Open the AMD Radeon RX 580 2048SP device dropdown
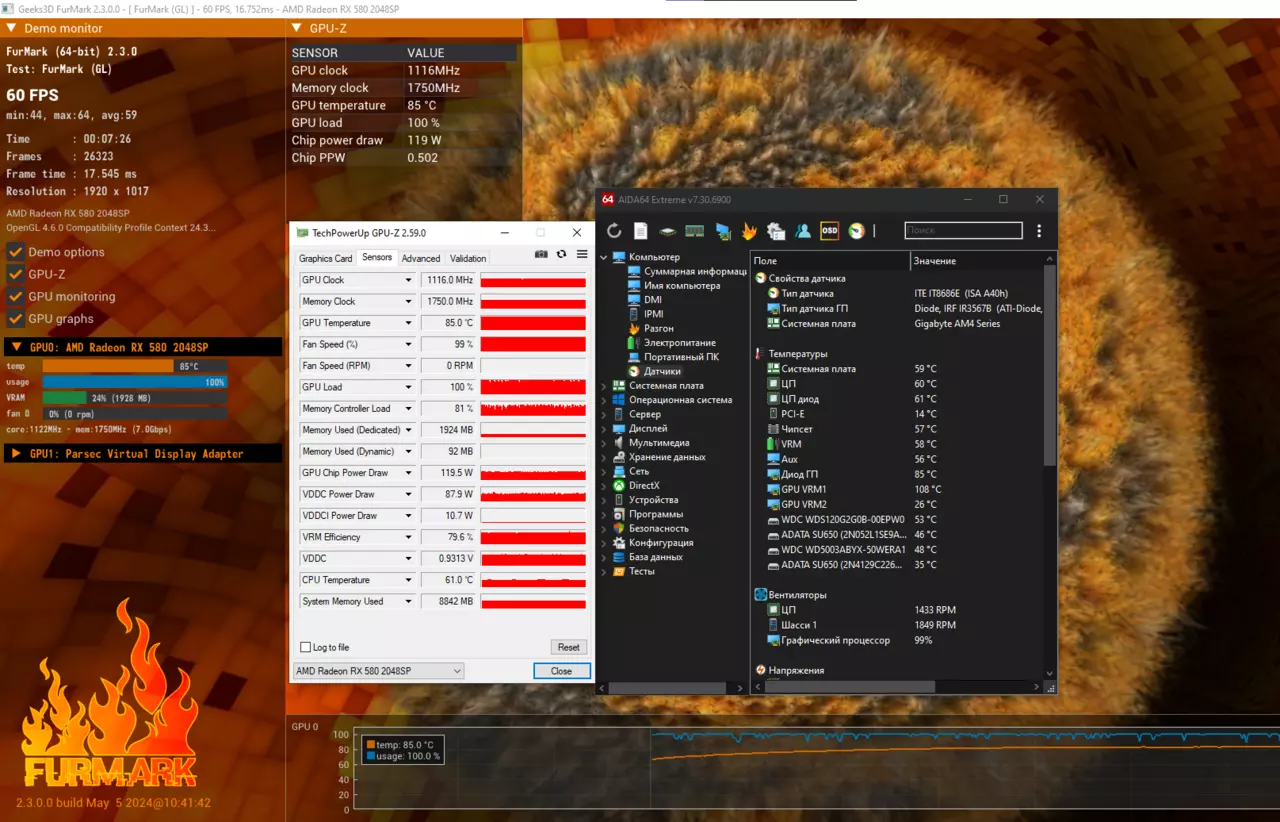The height and width of the screenshot is (822, 1280). pos(379,671)
